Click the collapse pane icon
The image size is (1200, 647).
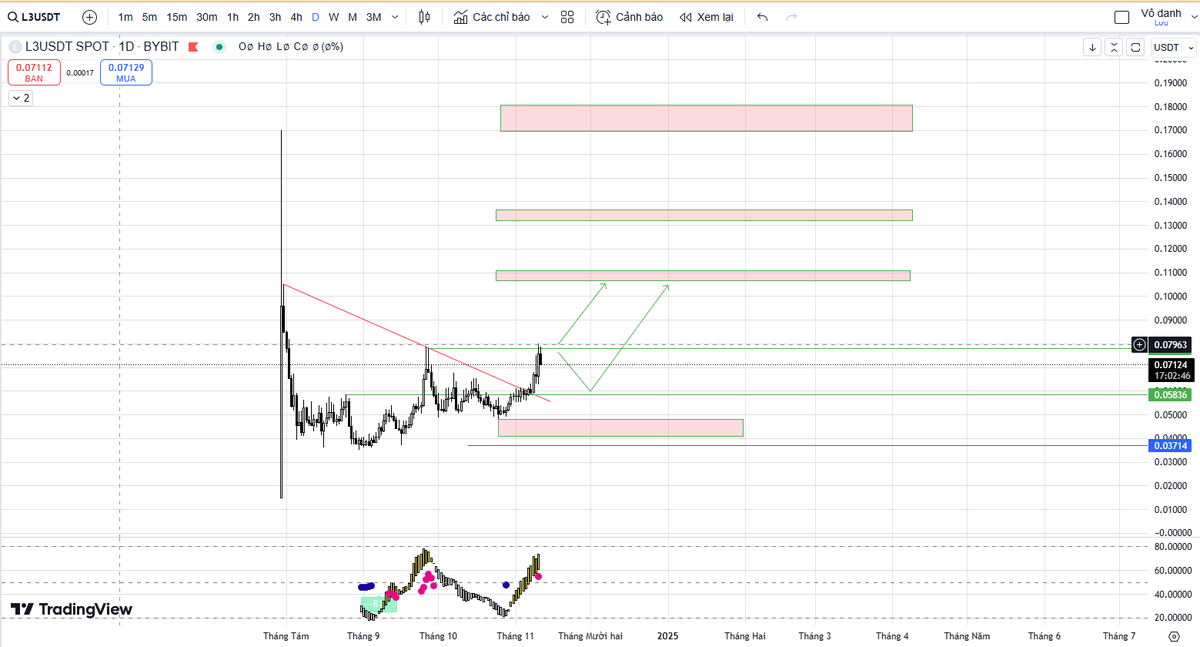1114,47
